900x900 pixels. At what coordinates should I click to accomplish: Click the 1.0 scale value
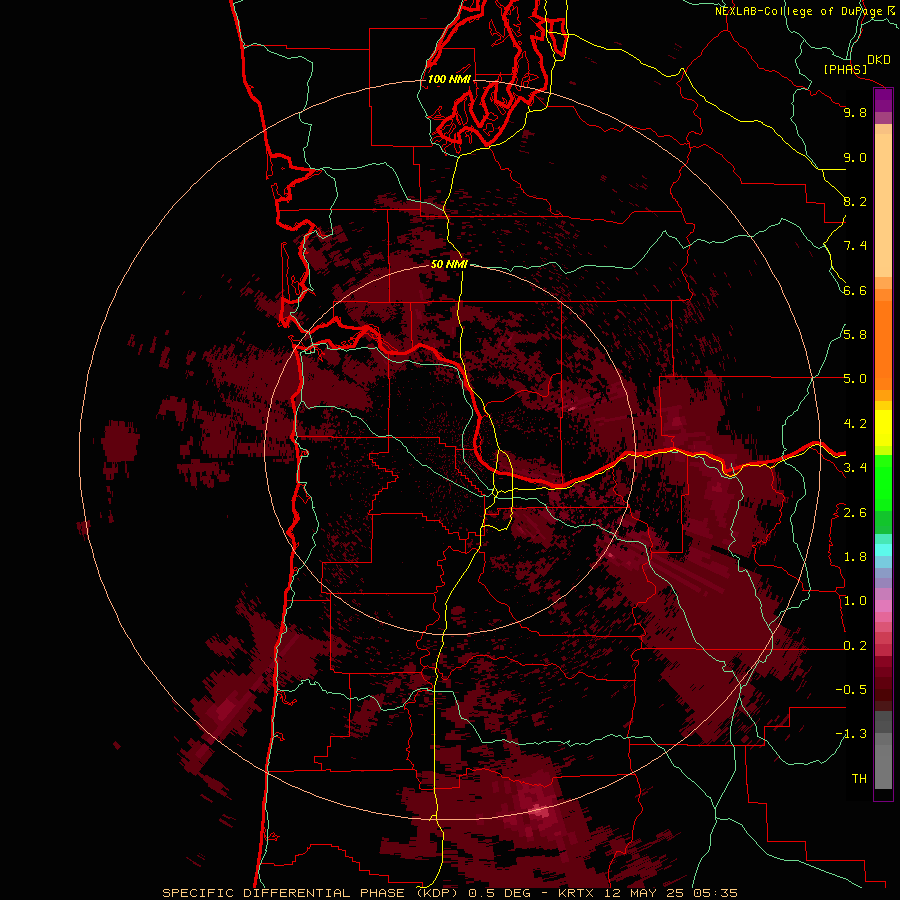click(855, 601)
